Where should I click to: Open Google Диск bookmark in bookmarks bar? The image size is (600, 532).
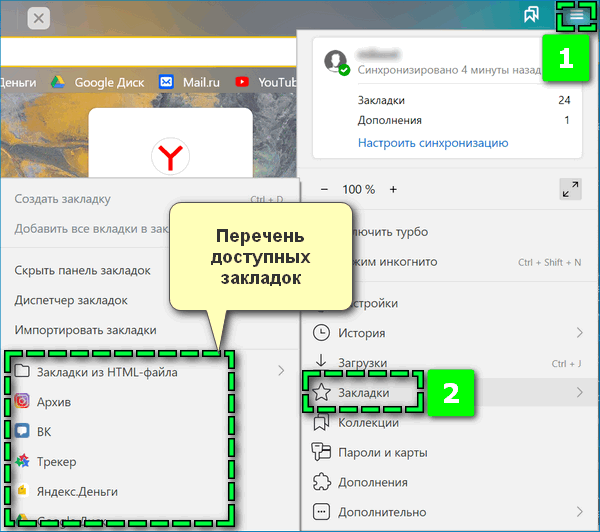pyautogui.click(x=98, y=82)
